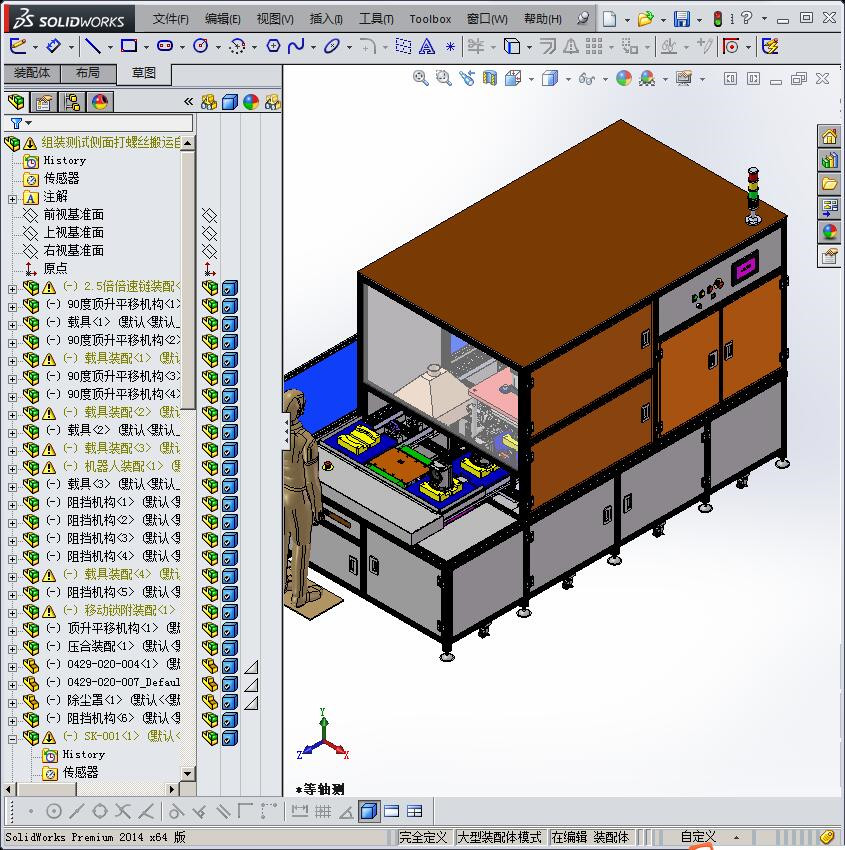Click the feature tree vertical scrollbar down arrow
This screenshot has height=850, width=845.
(x=188, y=774)
